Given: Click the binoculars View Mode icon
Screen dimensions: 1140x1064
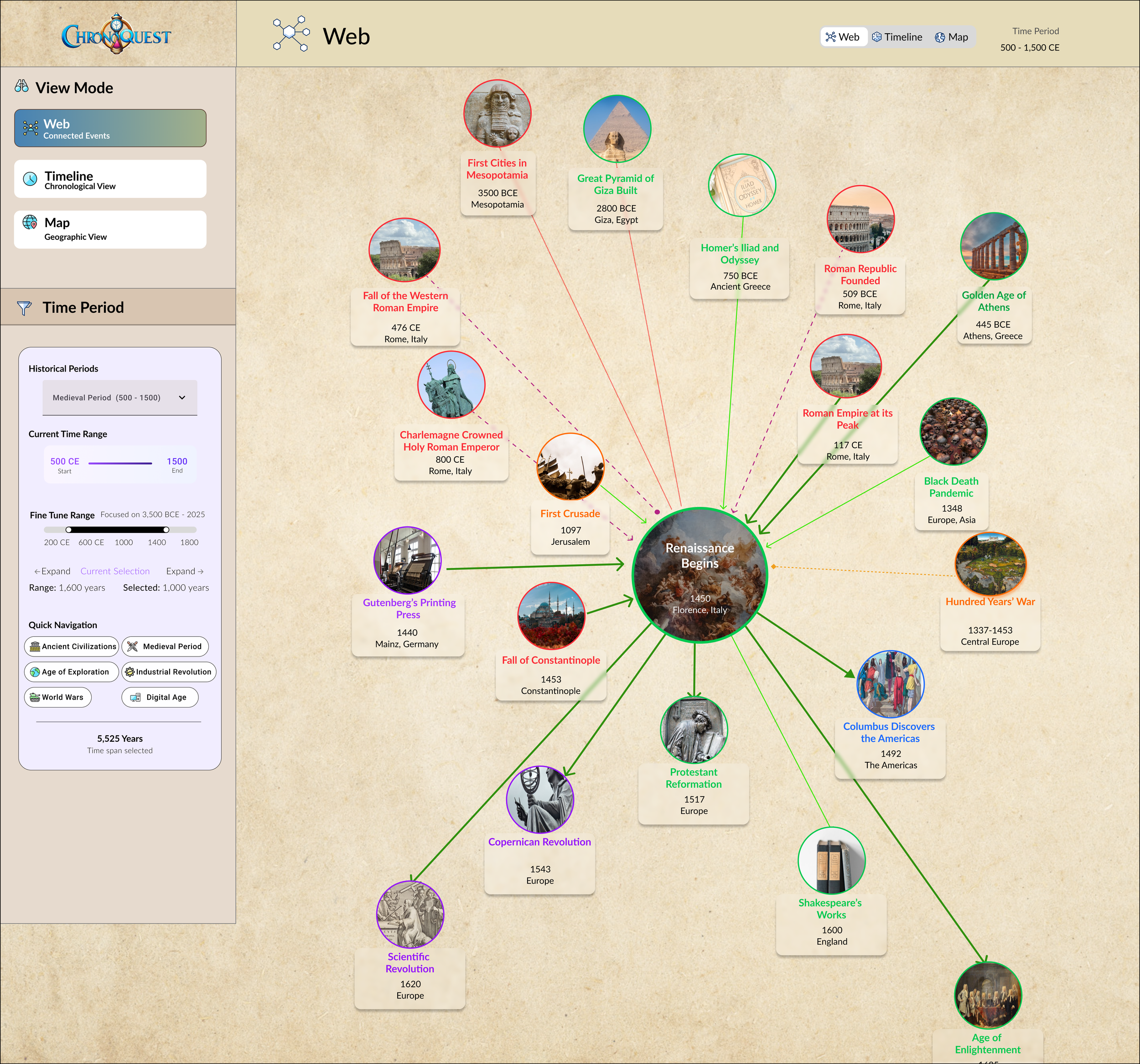Looking at the screenshot, I should click(x=22, y=87).
